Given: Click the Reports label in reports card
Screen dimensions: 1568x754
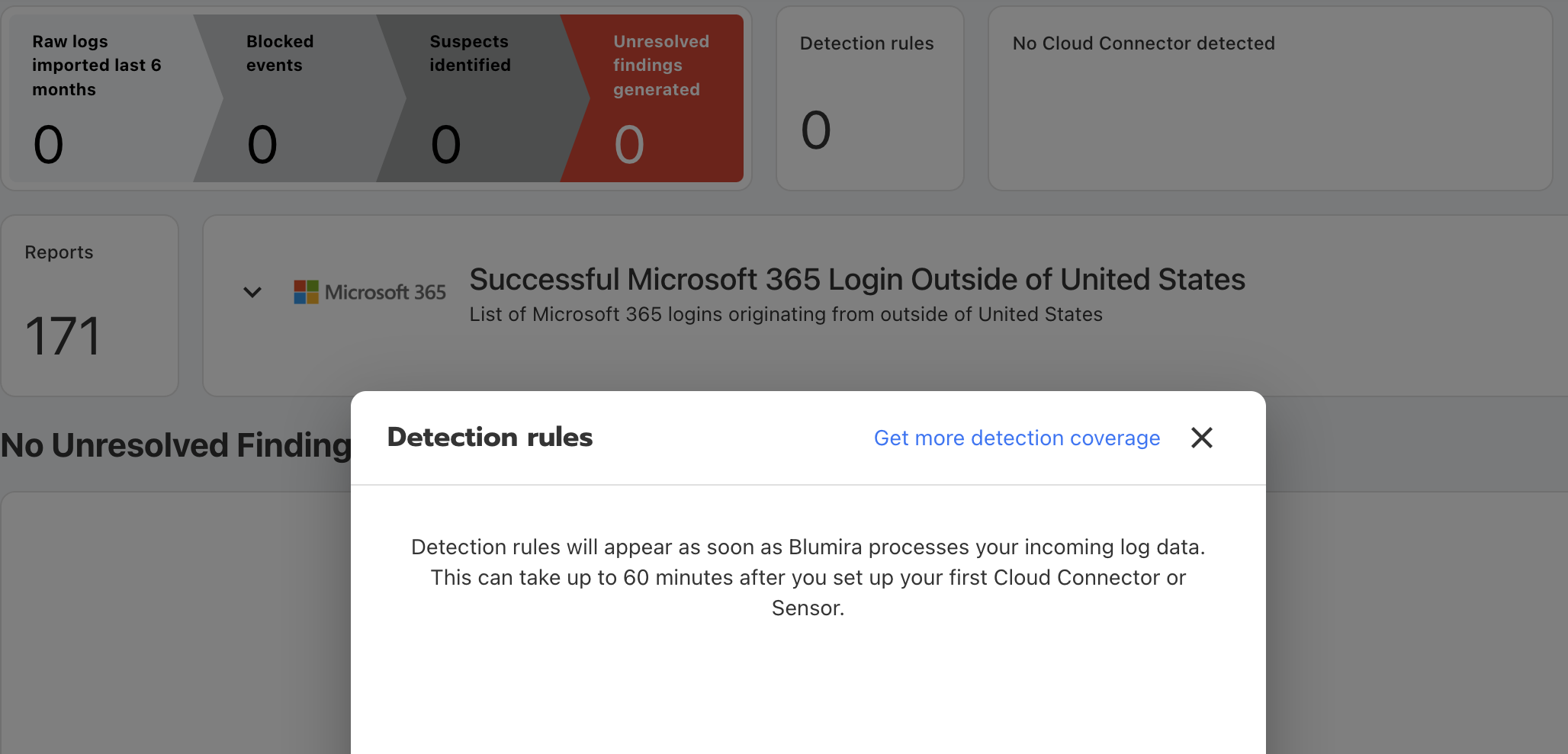Looking at the screenshot, I should (x=59, y=252).
